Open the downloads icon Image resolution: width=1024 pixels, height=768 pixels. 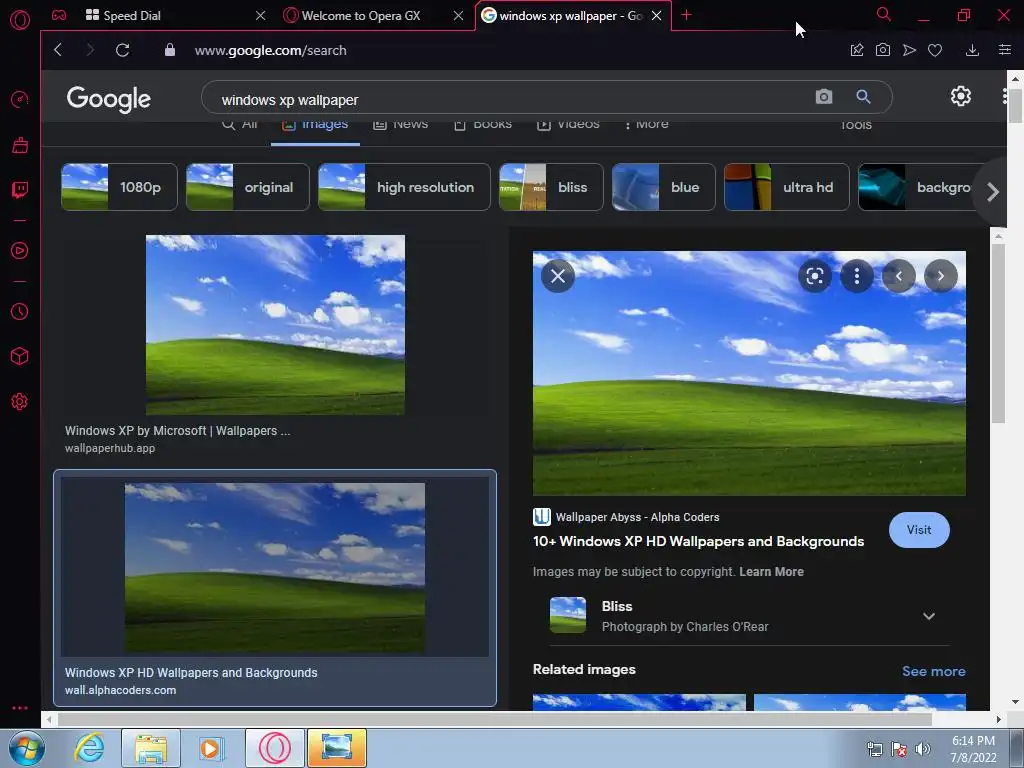click(972, 50)
